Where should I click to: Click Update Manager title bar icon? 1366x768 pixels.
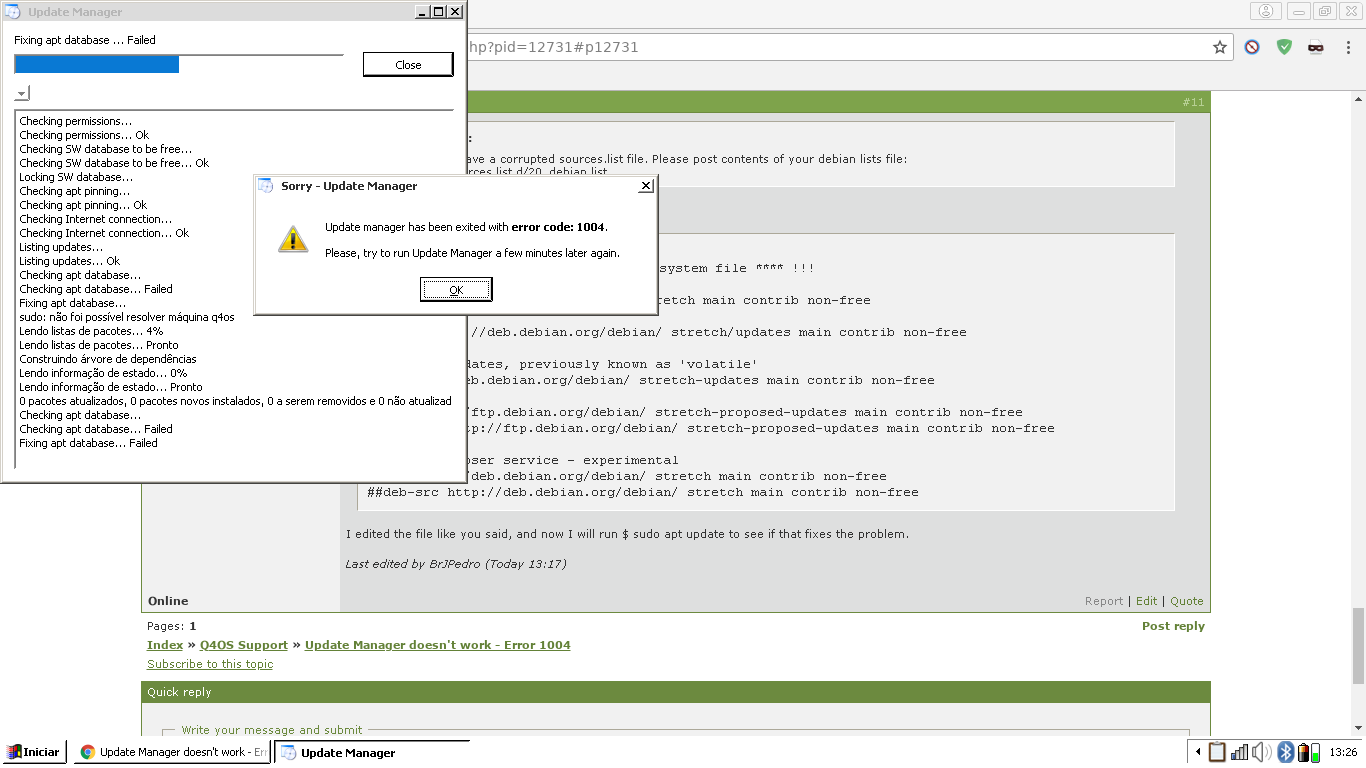13,12
